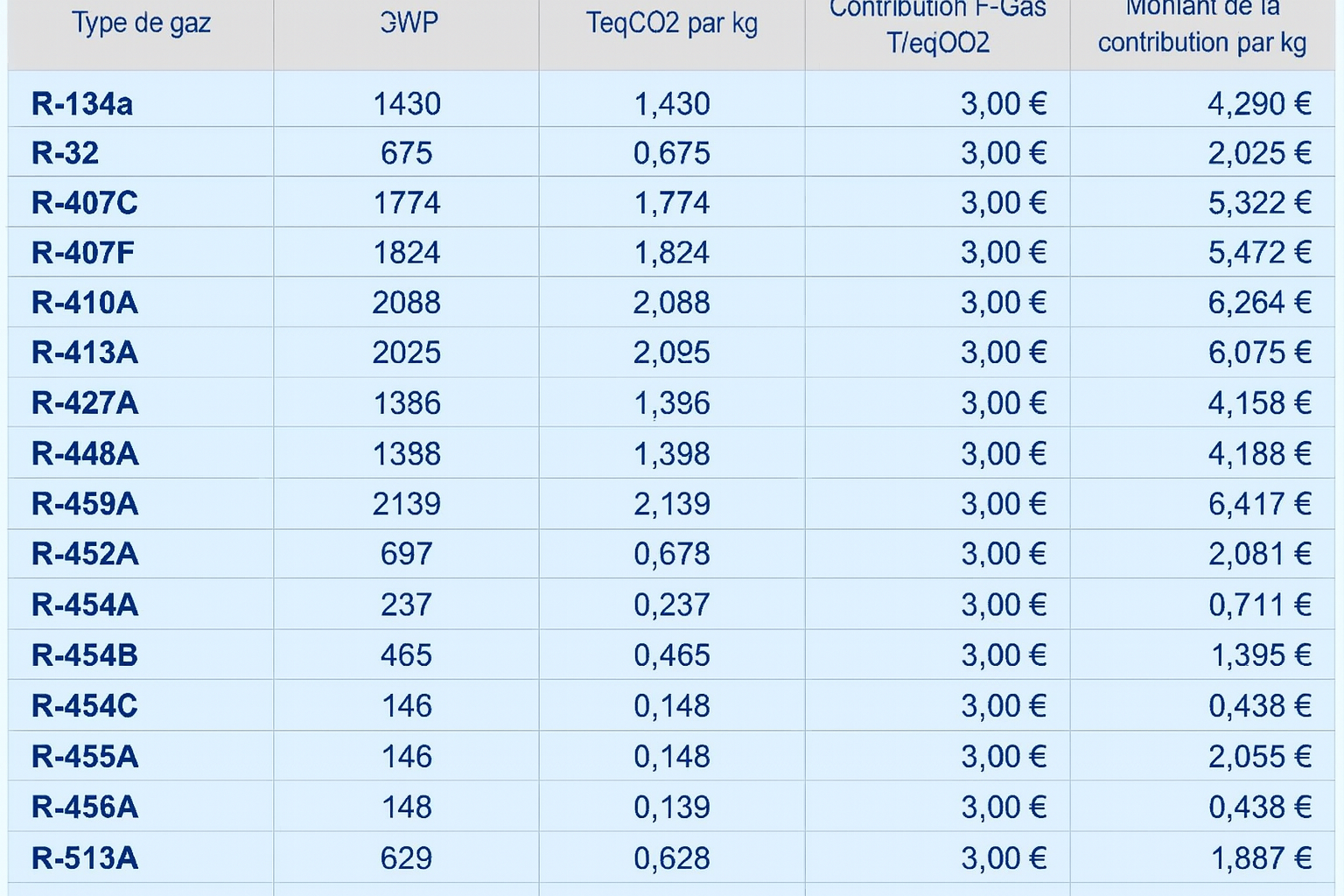Select the TeqCO2 cell 0,139 for R-456A

(671, 807)
